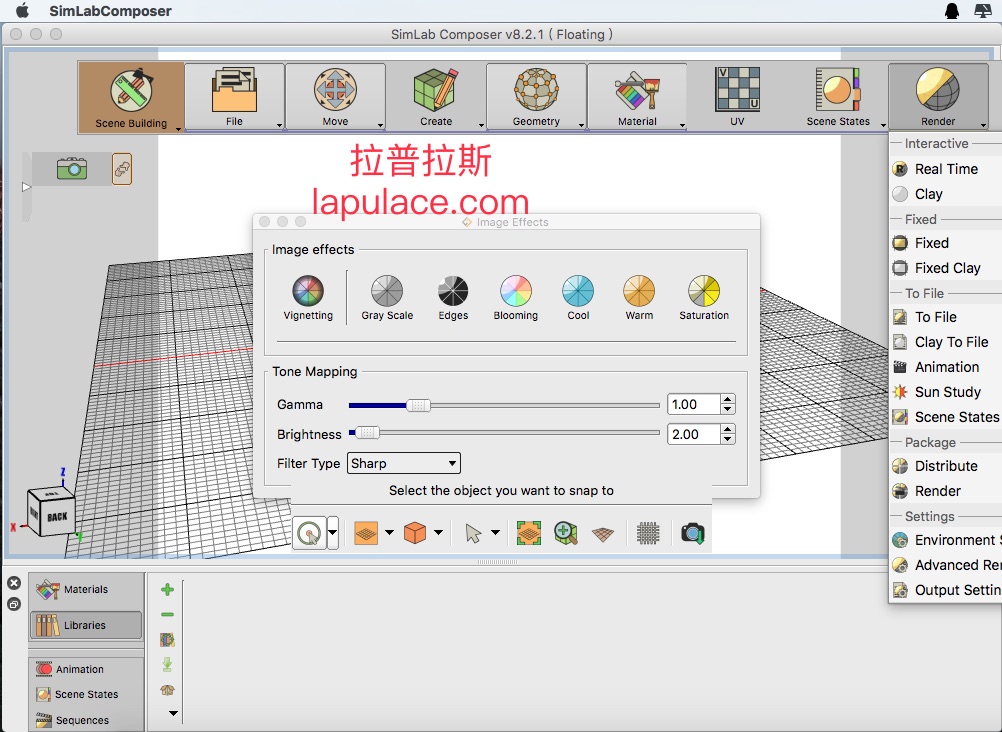Image resolution: width=1002 pixels, height=732 pixels.
Task: Apply the Warm color effect
Action: 639,298
